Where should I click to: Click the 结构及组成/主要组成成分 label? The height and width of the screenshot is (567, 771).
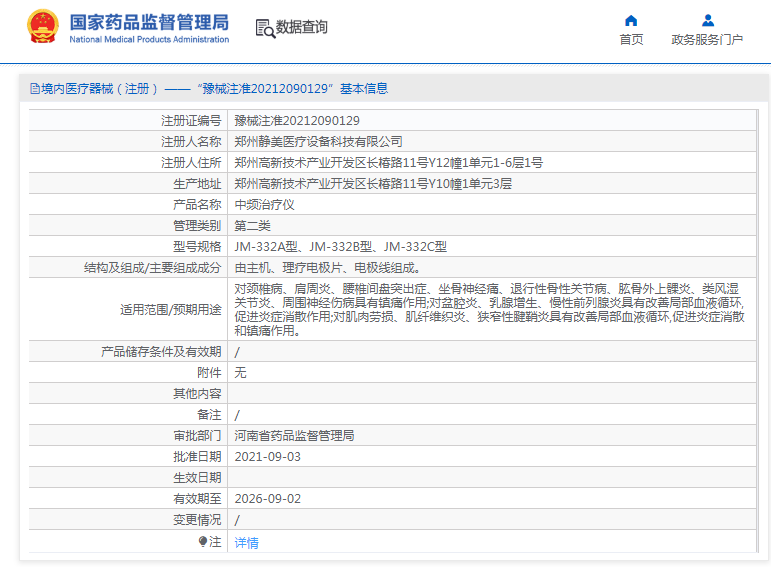point(152,268)
